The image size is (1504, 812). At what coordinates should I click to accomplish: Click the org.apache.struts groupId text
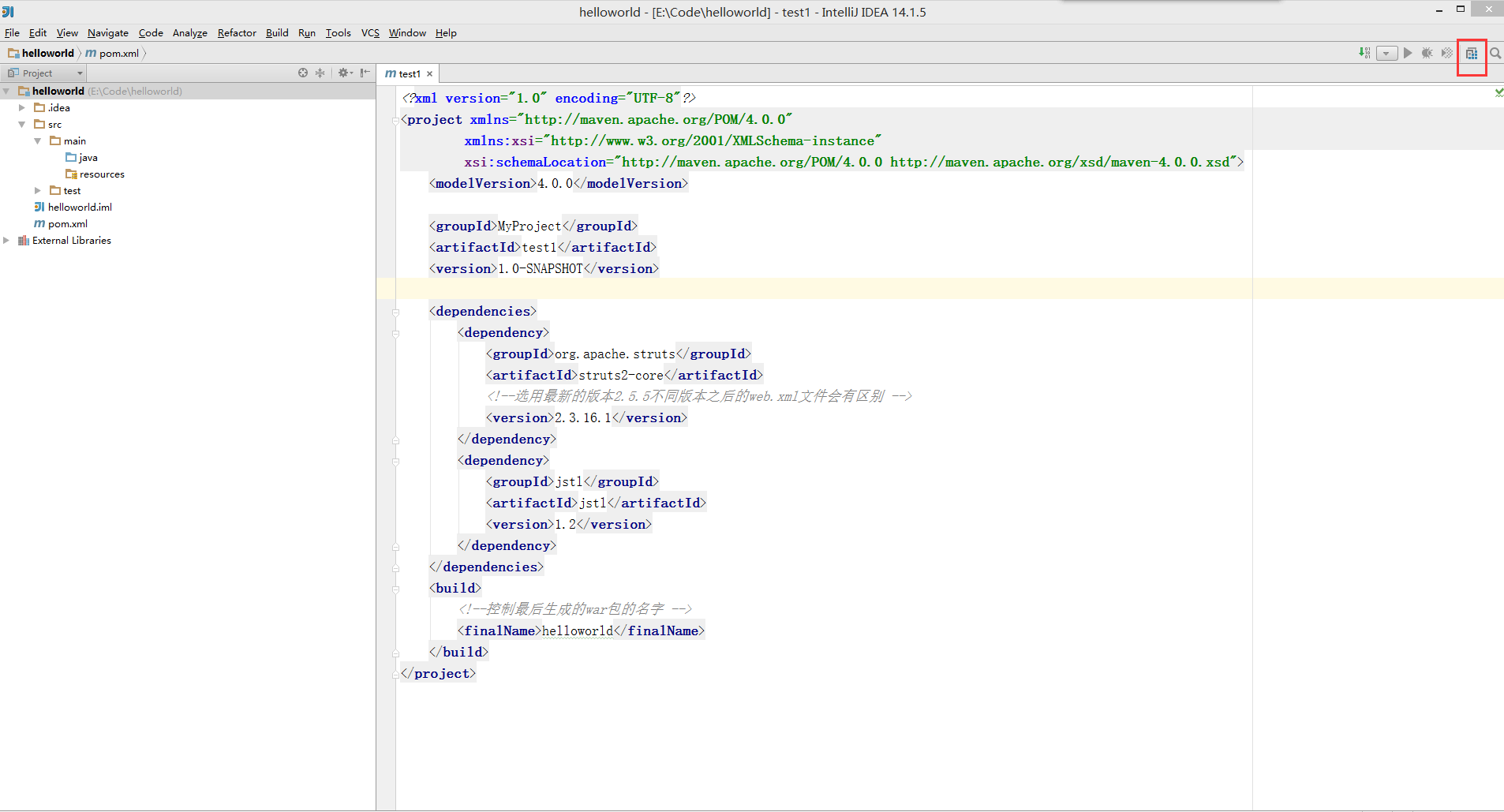(615, 354)
